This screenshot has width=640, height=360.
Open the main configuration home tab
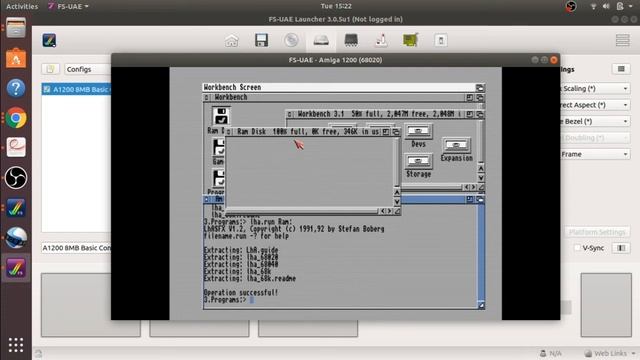pyautogui.click(x=231, y=40)
